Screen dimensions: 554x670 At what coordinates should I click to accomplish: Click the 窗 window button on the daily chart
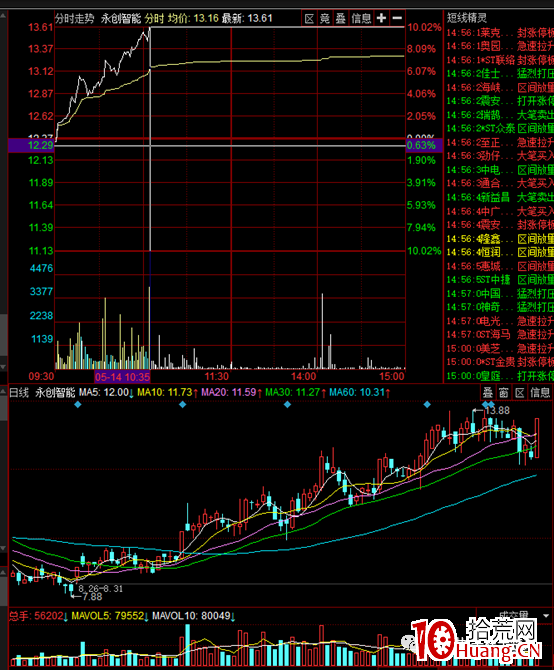(503, 393)
